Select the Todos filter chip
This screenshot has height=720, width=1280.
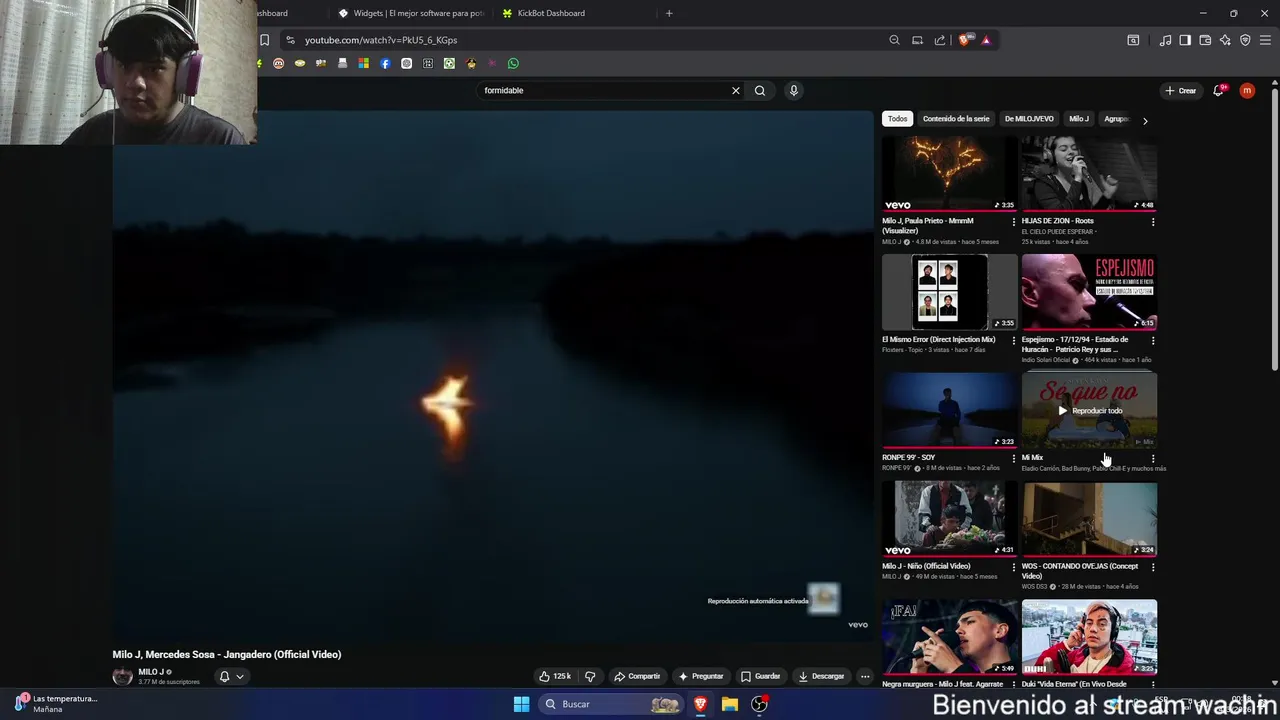pos(898,119)
